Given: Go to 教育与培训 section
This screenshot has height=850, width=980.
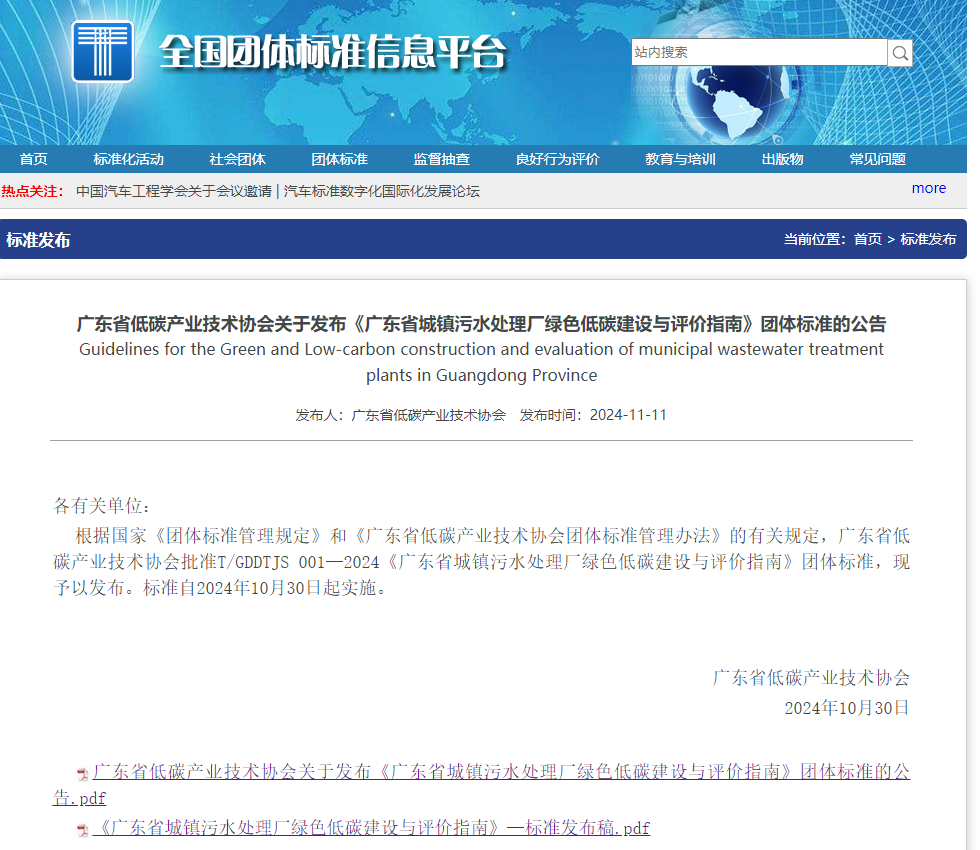Looking at the screenshot, I should click(x=681, y=159).
